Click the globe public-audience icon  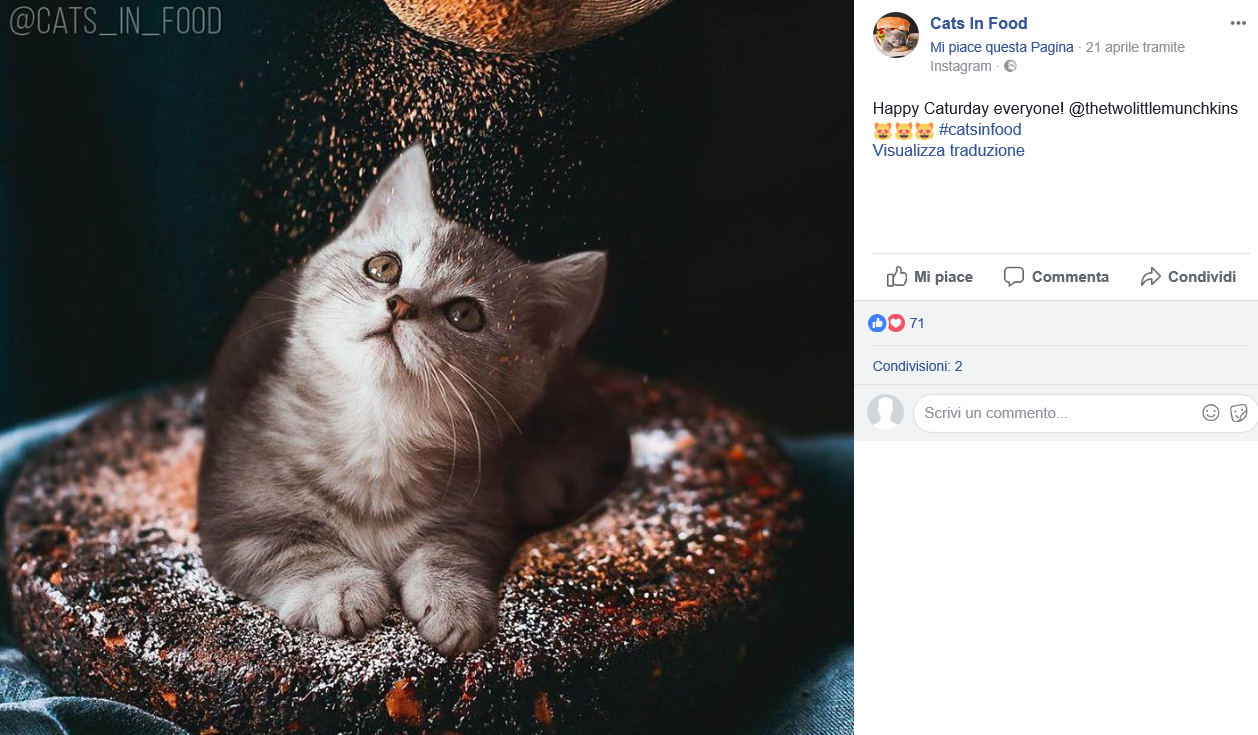pos(1010,66)
